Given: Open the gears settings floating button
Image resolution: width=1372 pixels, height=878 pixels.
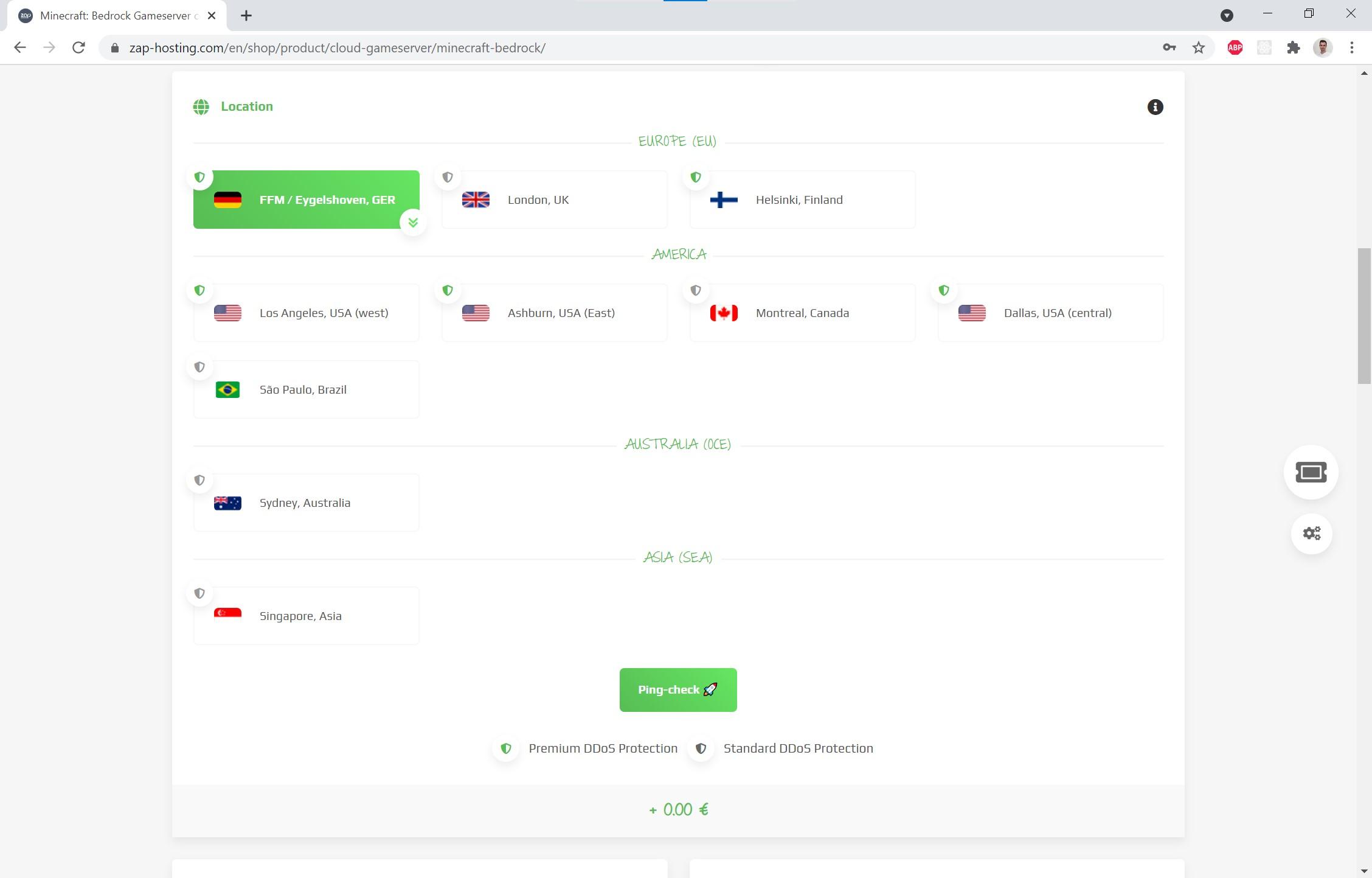Looking at the screenshot, I should 1312,534.
